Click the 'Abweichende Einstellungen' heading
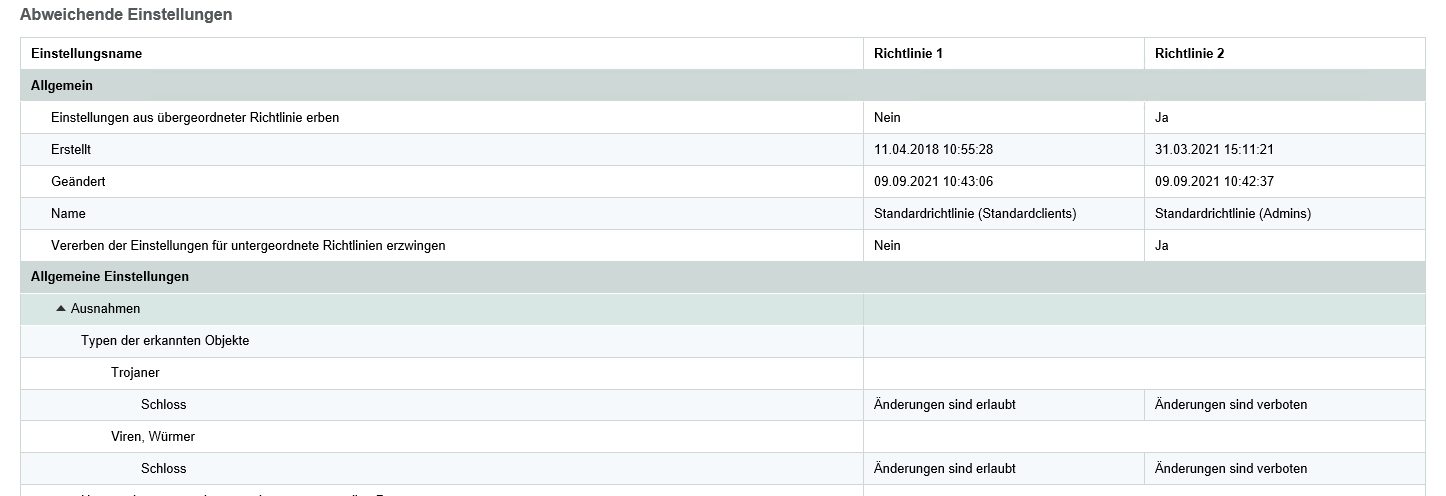This screenshot has width=1446, height=496. pyautogui.click(x=126, y=15)
